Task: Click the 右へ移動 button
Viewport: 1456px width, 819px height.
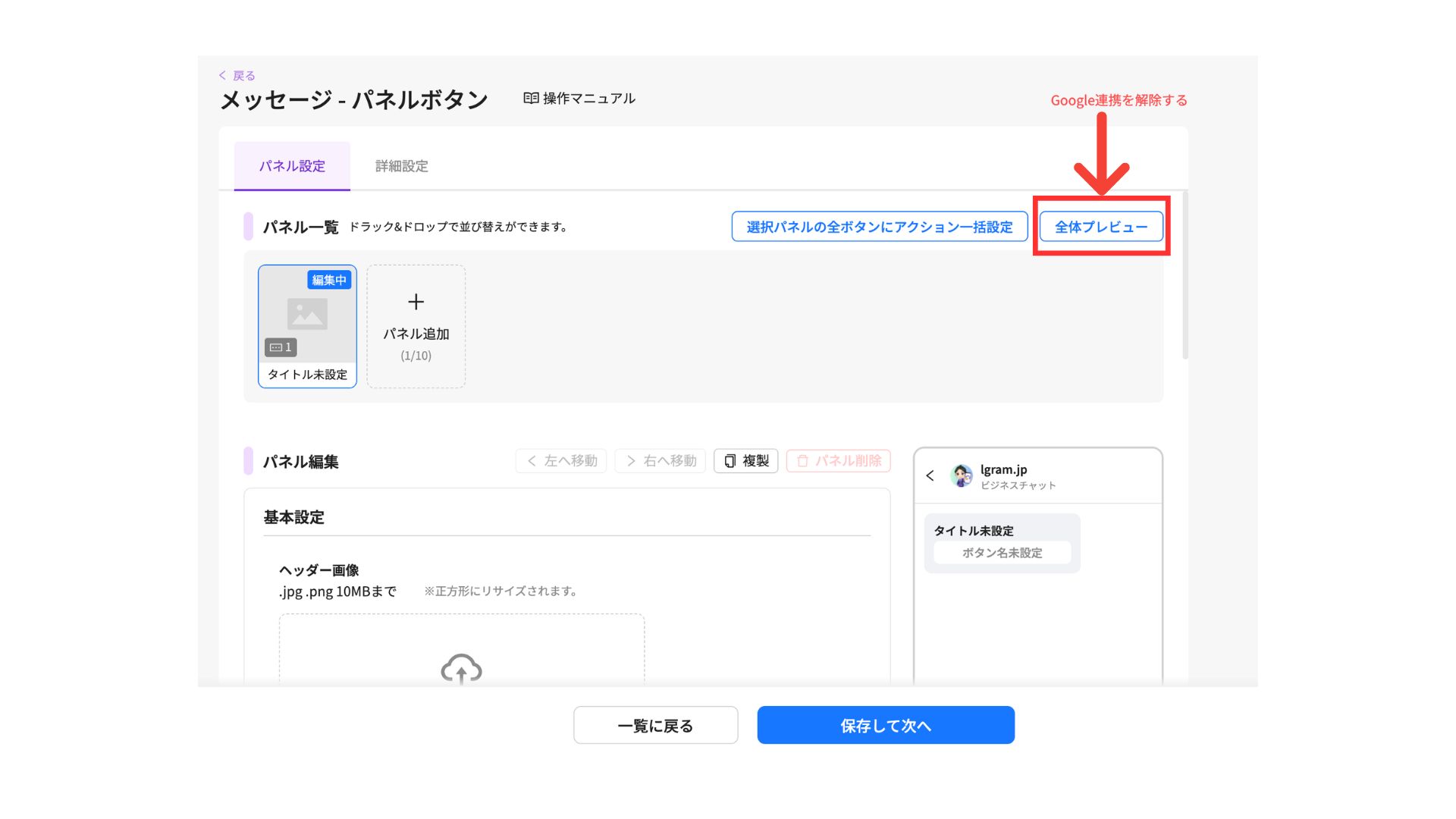Action: pos(661,461)
